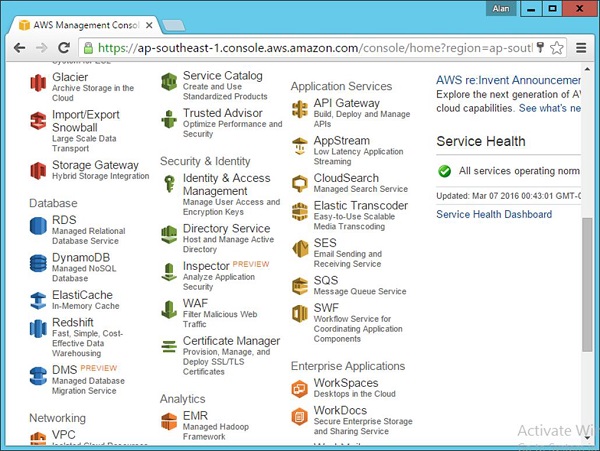Click the Alan user profile button
This screenshot has width=600, height=451.
pos(501,8)
